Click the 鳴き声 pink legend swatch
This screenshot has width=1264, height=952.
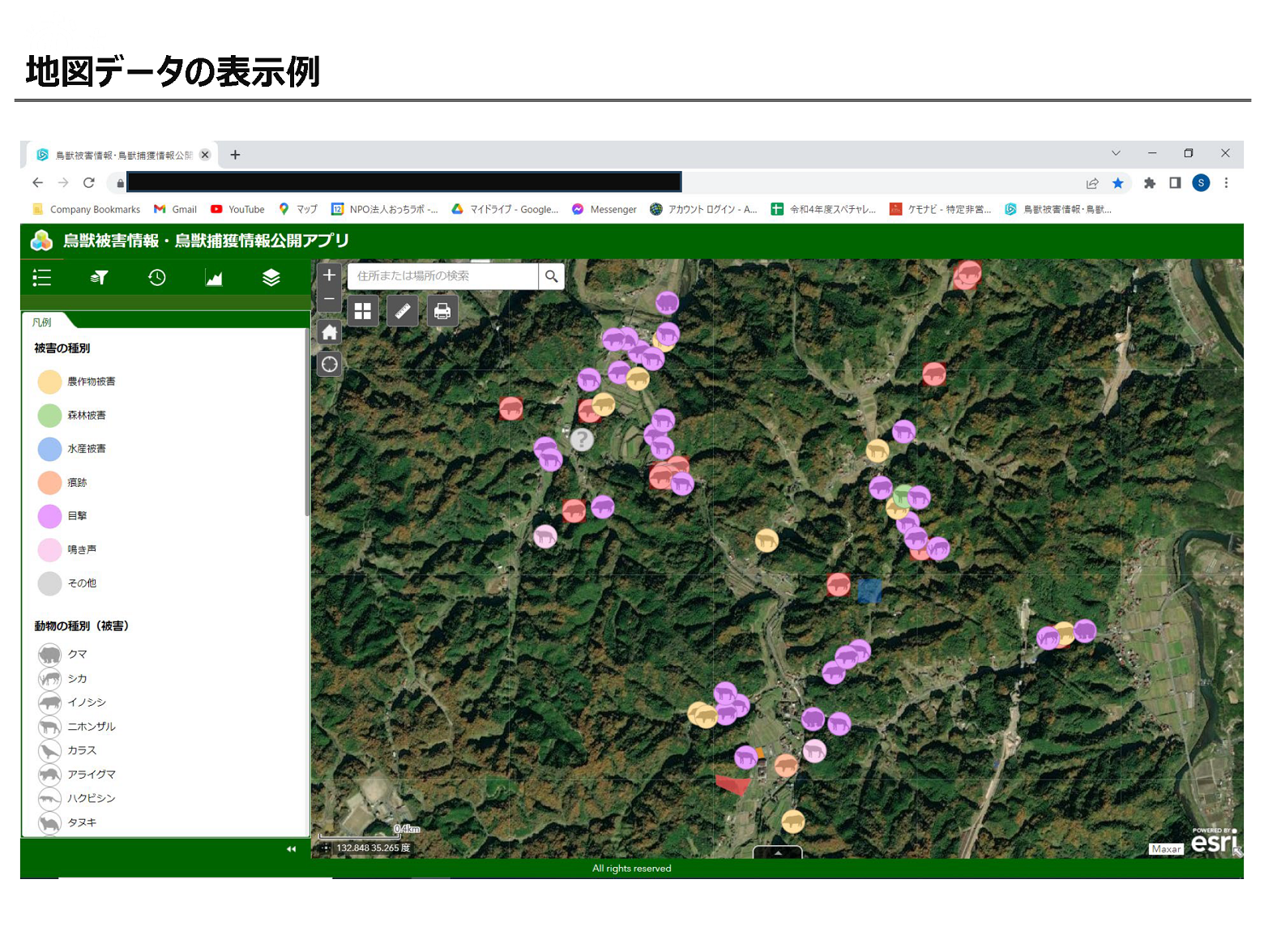49,550
